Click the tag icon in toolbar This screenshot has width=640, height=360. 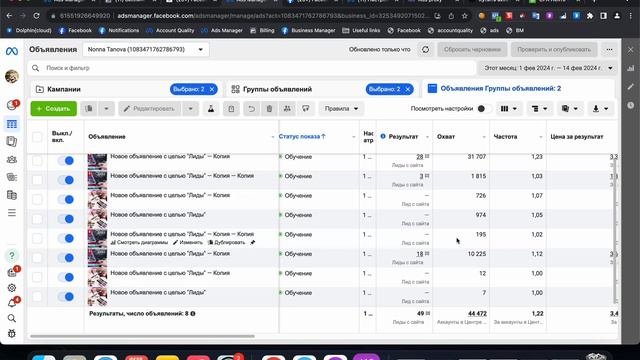305,109
